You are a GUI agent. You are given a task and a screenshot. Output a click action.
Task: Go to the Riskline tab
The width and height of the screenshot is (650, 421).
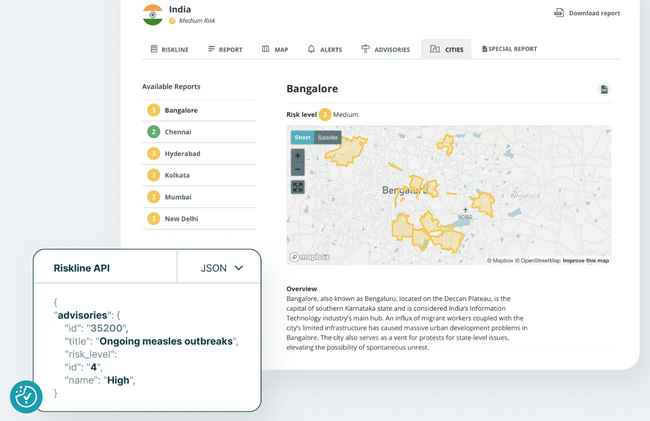(x=169, y=49)
